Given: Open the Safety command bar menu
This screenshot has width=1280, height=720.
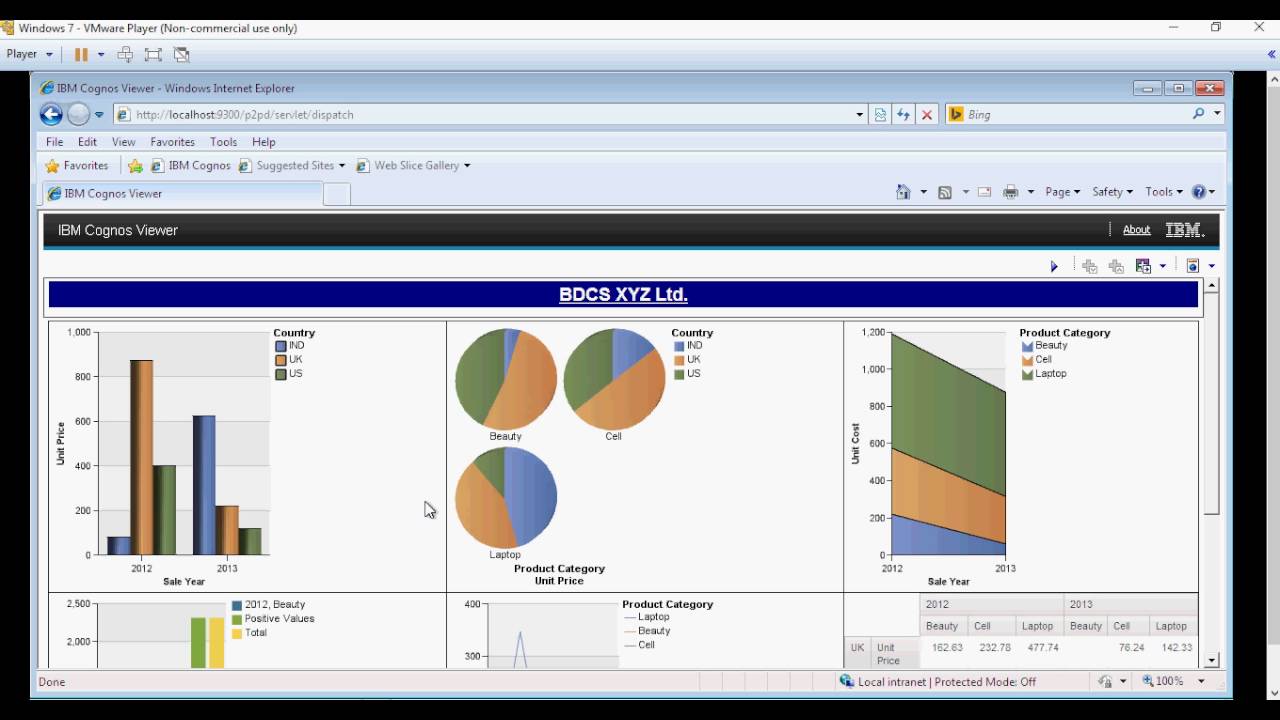Looking at the screenshot, I should point(1112,192).
